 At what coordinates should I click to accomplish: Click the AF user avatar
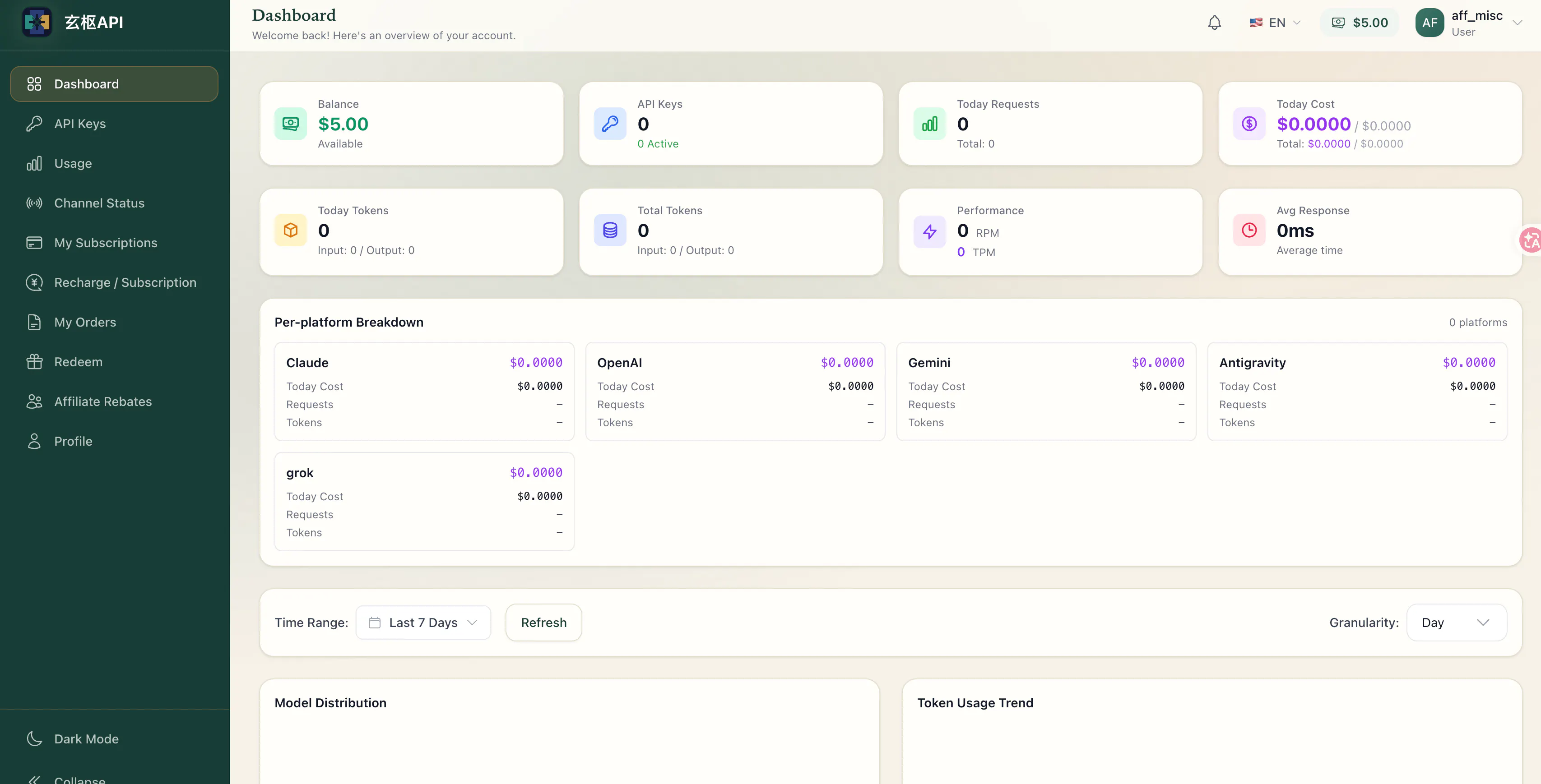1430,23
